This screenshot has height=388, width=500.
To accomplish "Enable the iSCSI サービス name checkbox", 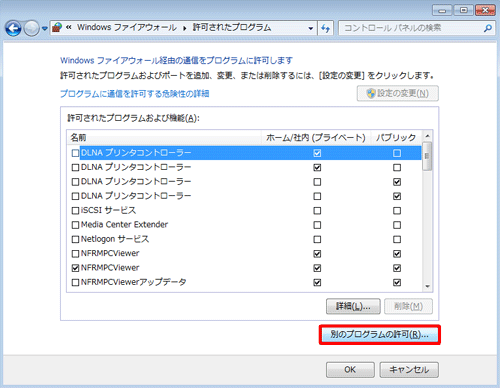I will pyautogui.click(x=75, y=211).
